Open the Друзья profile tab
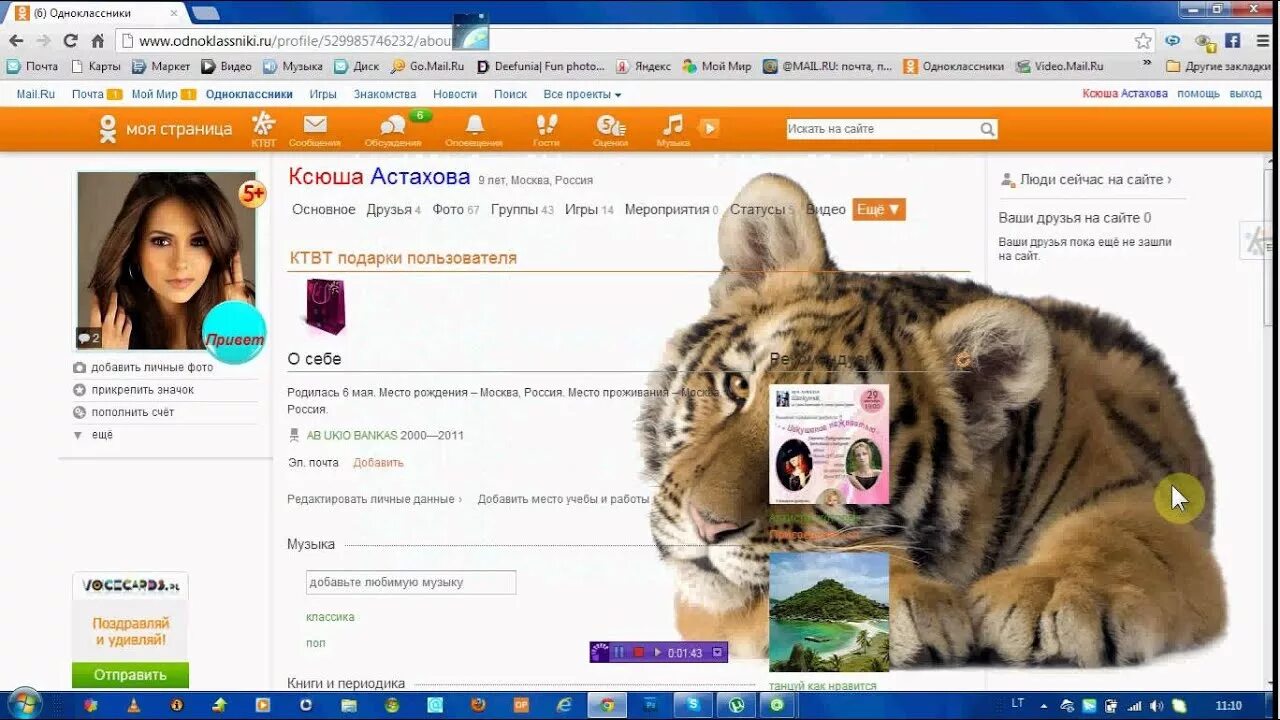Image resolution: width=1280 pixels, height=720 pixels. click(393, 210)
